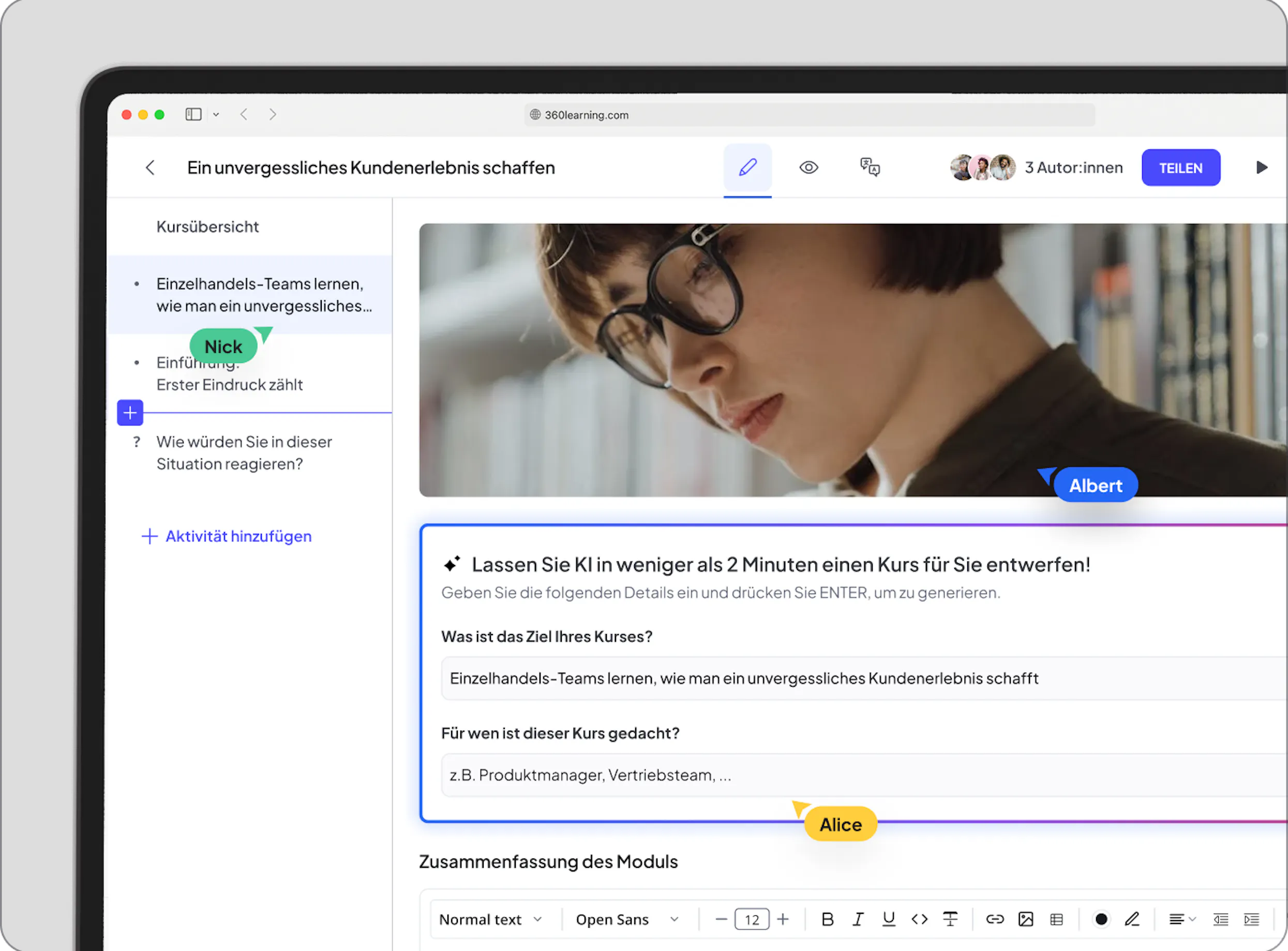Click the insert image icon

(x=1025, y=919)
